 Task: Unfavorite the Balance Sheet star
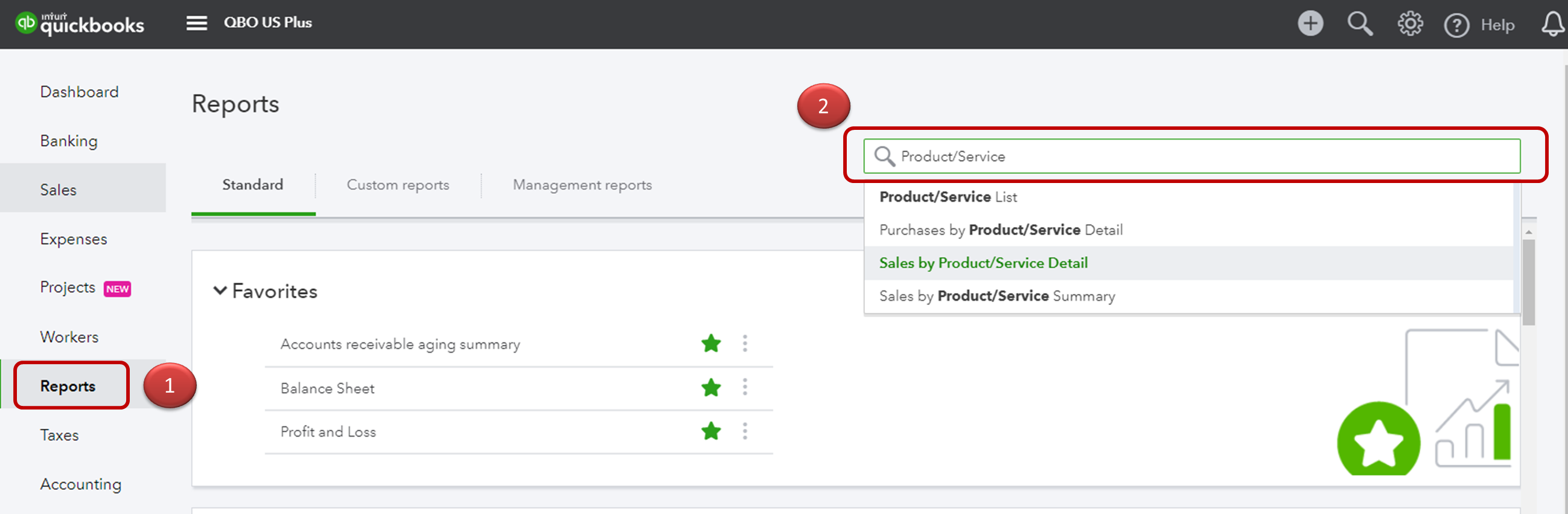pos(710,387)
